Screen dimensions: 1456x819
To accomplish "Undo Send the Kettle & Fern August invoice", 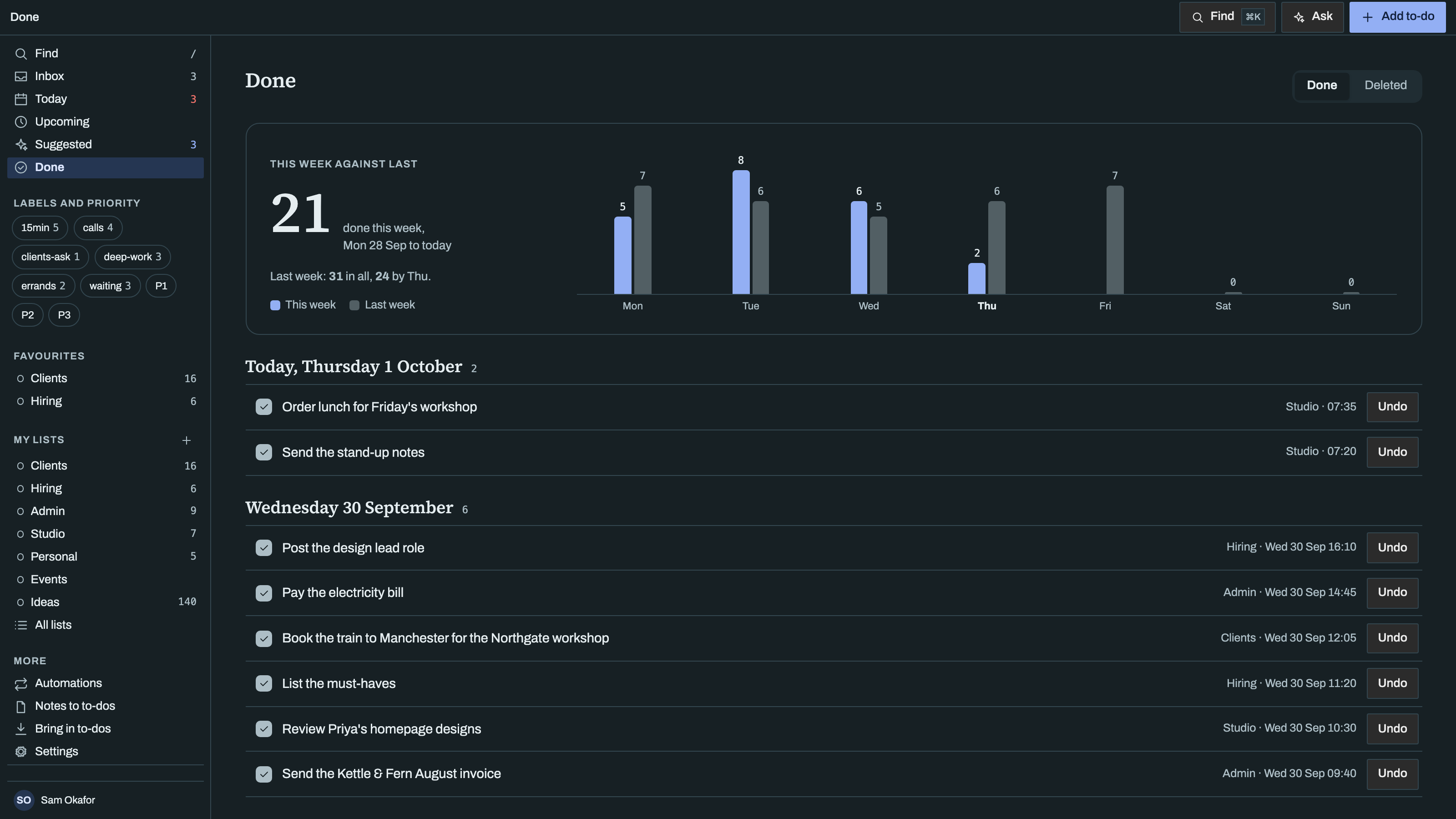I will (1392, 774).
